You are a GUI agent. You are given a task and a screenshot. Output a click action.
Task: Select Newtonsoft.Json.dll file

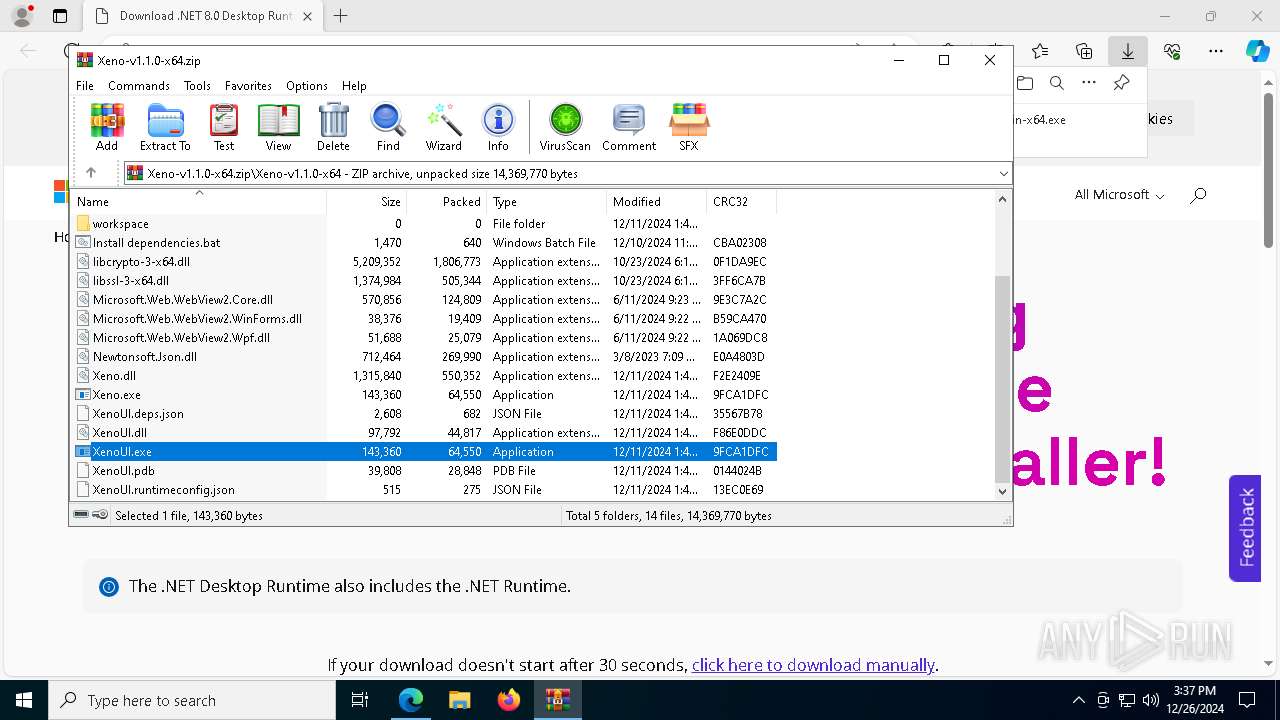(144, 357)
